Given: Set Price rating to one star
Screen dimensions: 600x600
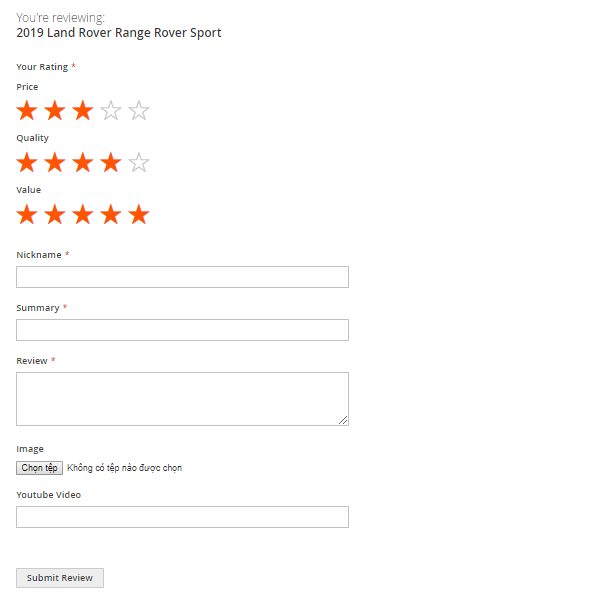Looking at the screenshot, I should tap(27, 111).
